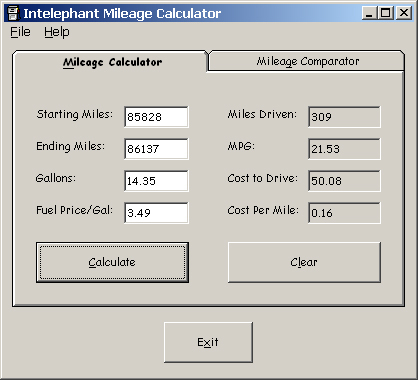418x380 pixels.
Task: Click the "Starting Miles:" label
Action: (x=75, y=114)
